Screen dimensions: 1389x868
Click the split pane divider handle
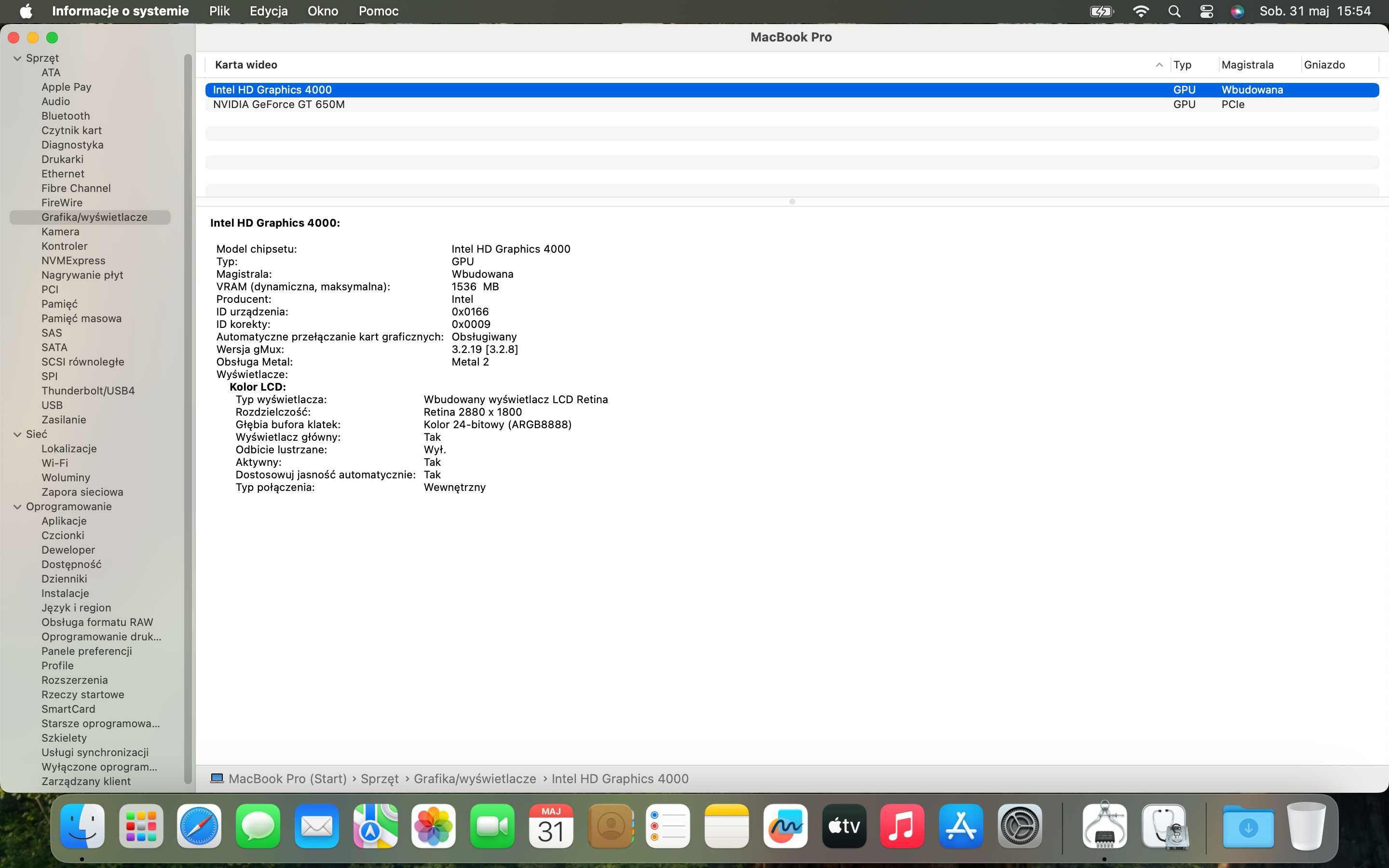pos(792,202)
